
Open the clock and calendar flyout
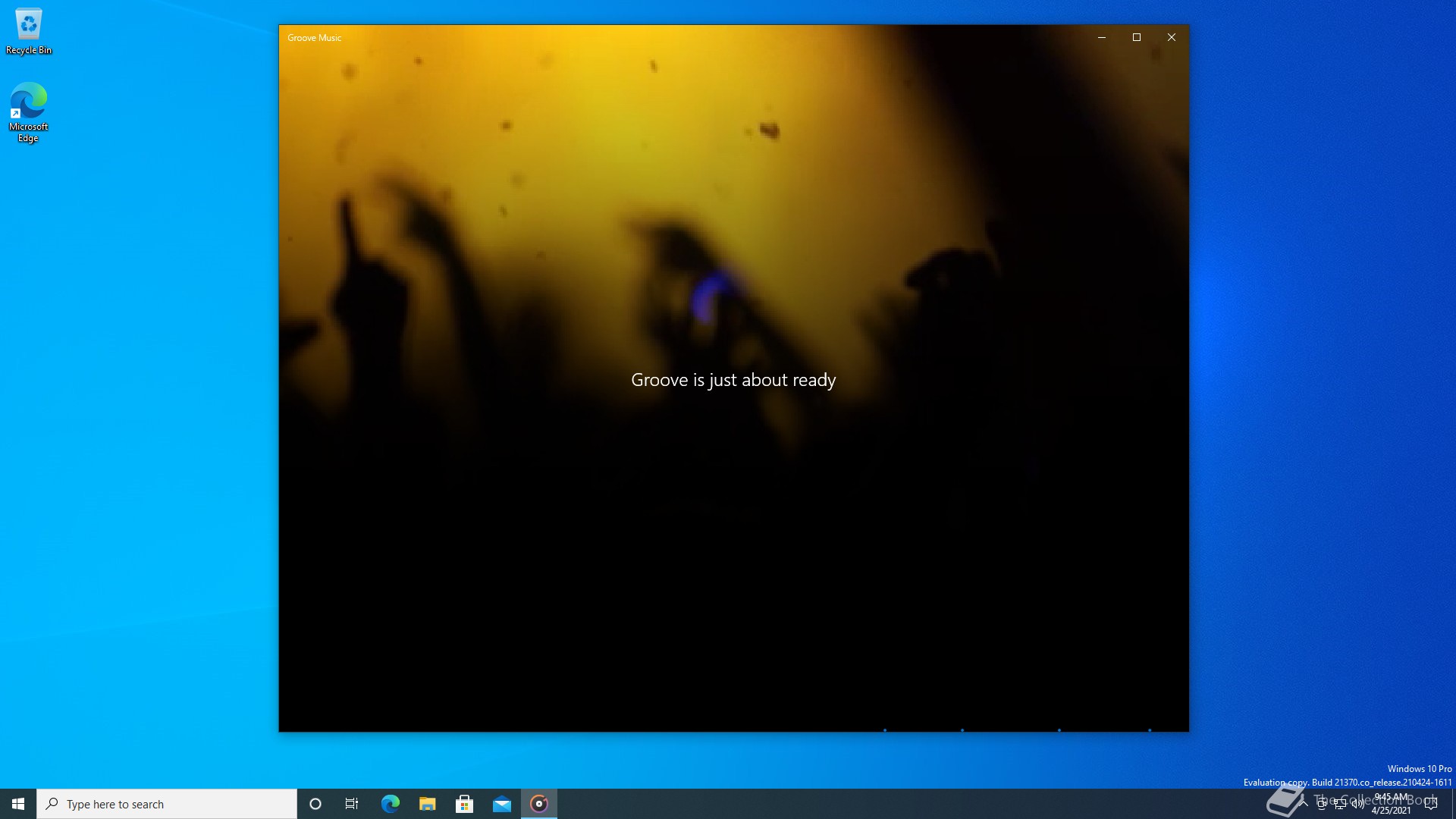tap(1392, 804)
